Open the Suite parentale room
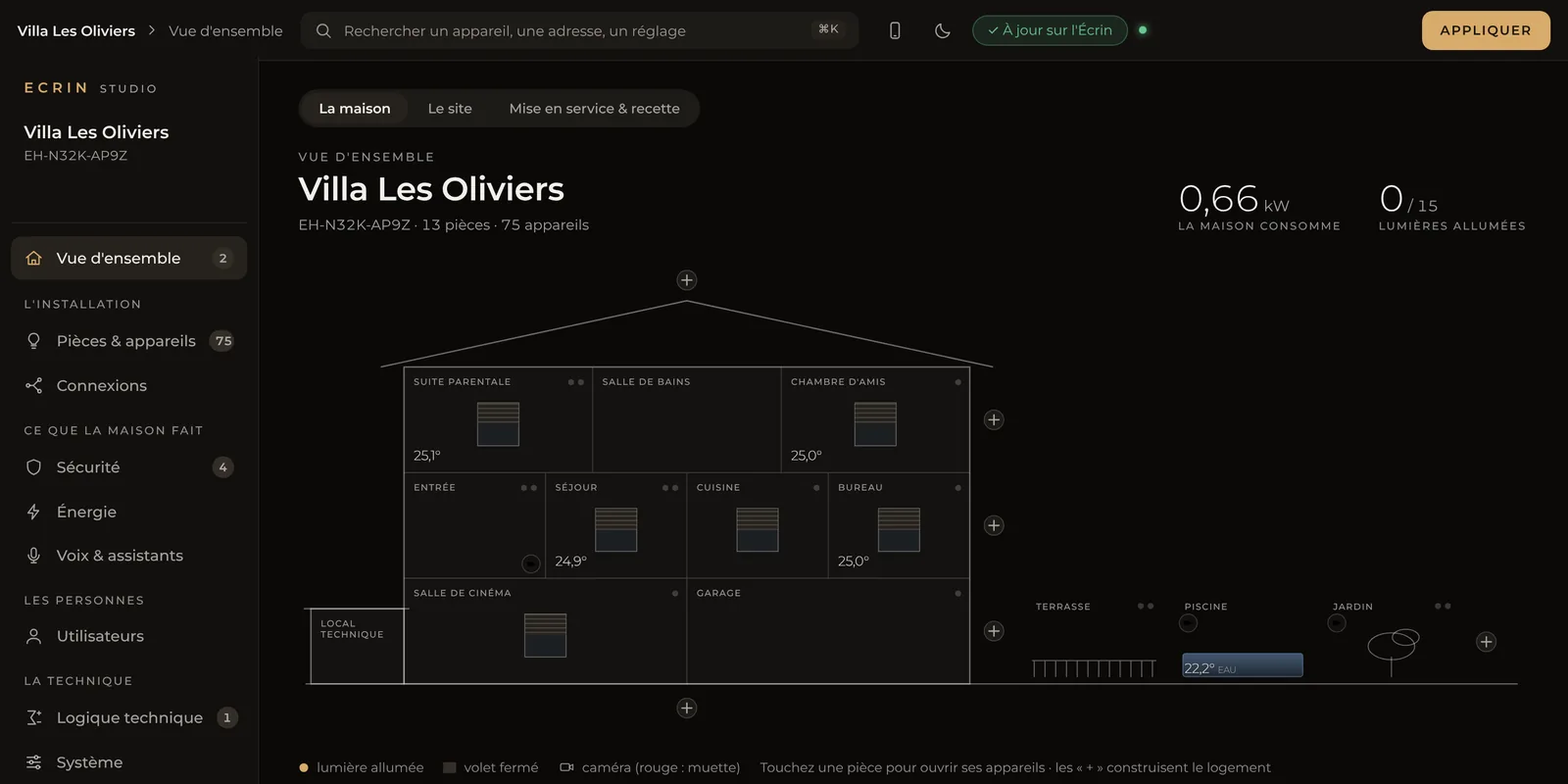 point(498,419)
